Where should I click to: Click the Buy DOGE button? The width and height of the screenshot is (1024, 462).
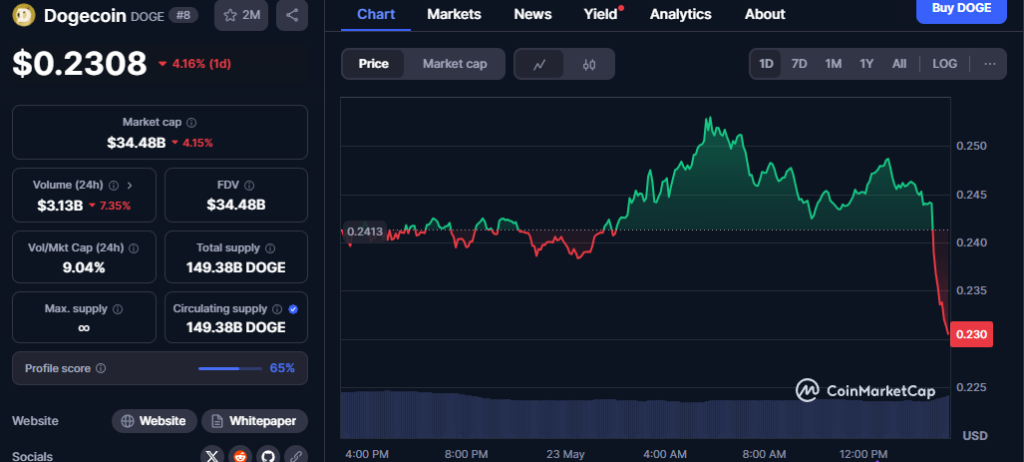click(x=961, y=9)
